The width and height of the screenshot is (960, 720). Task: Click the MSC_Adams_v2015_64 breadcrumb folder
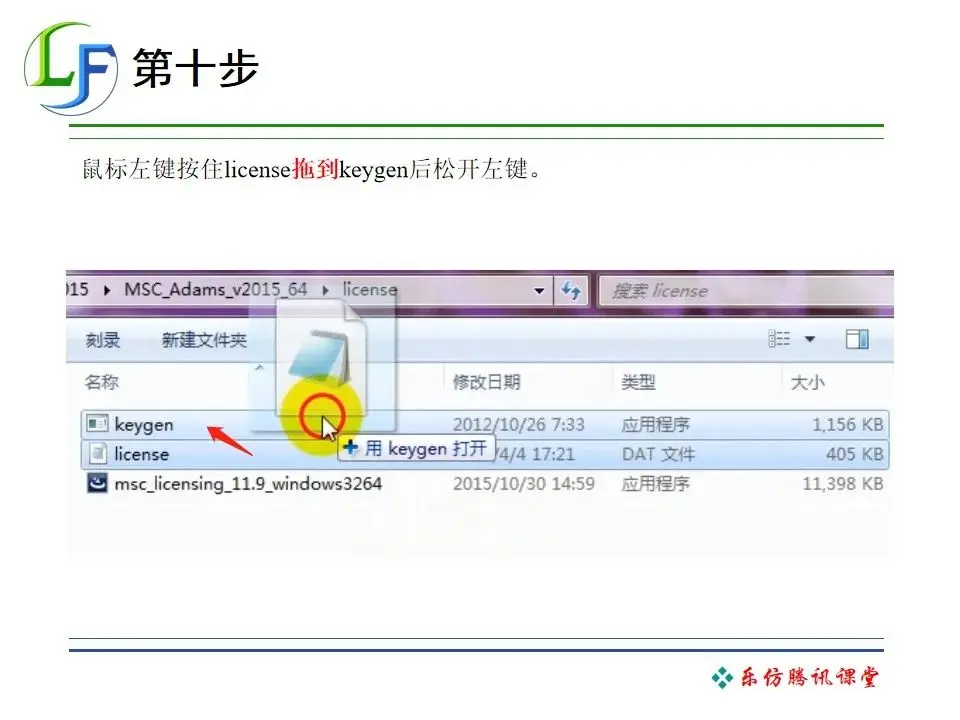216,289
